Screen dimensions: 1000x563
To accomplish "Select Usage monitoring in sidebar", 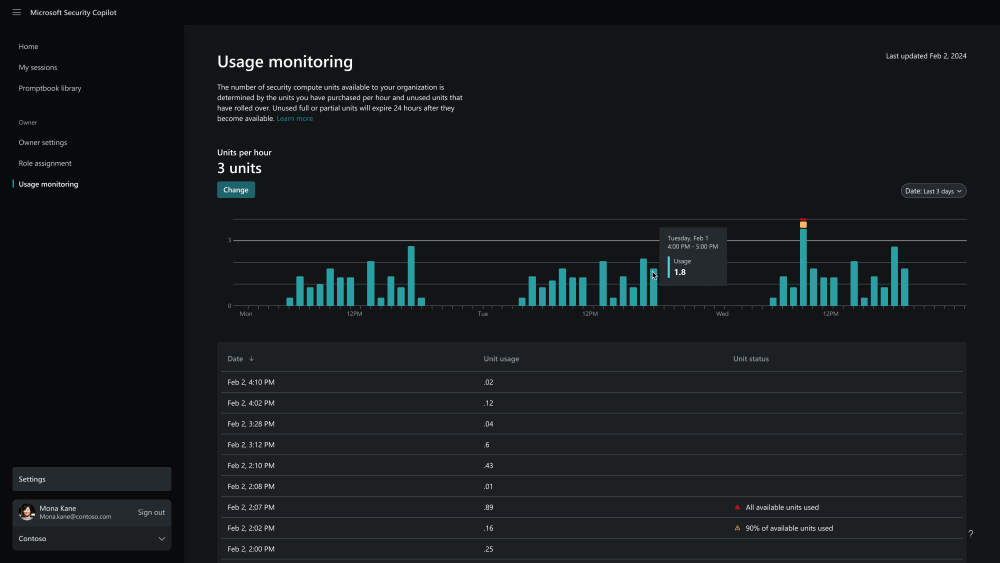I will tap(48, 184).
